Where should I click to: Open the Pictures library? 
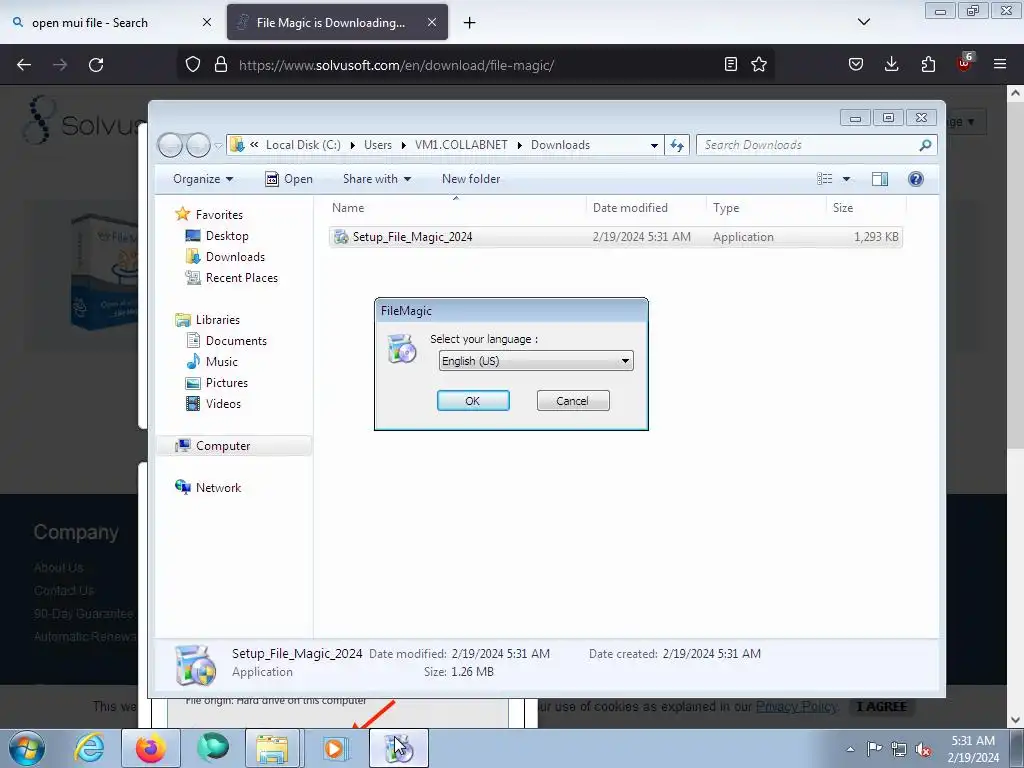227,383
